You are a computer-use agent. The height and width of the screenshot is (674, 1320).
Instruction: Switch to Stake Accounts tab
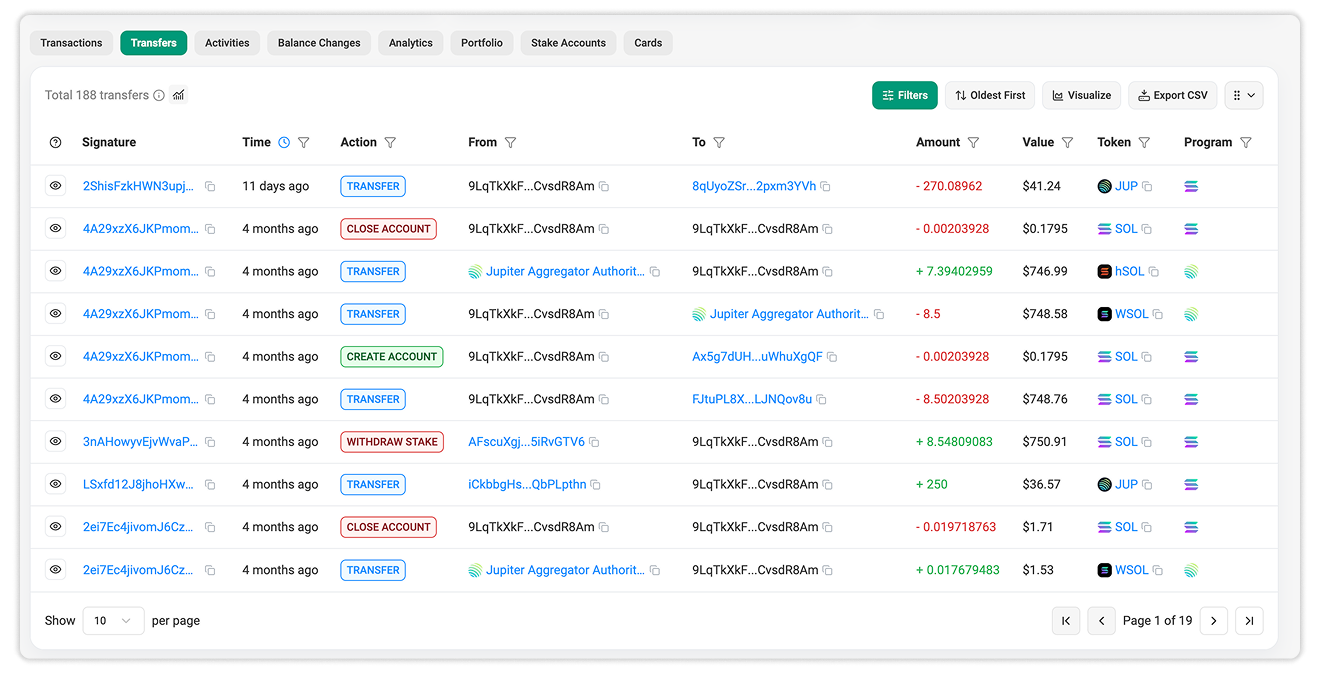coord(568,43)
